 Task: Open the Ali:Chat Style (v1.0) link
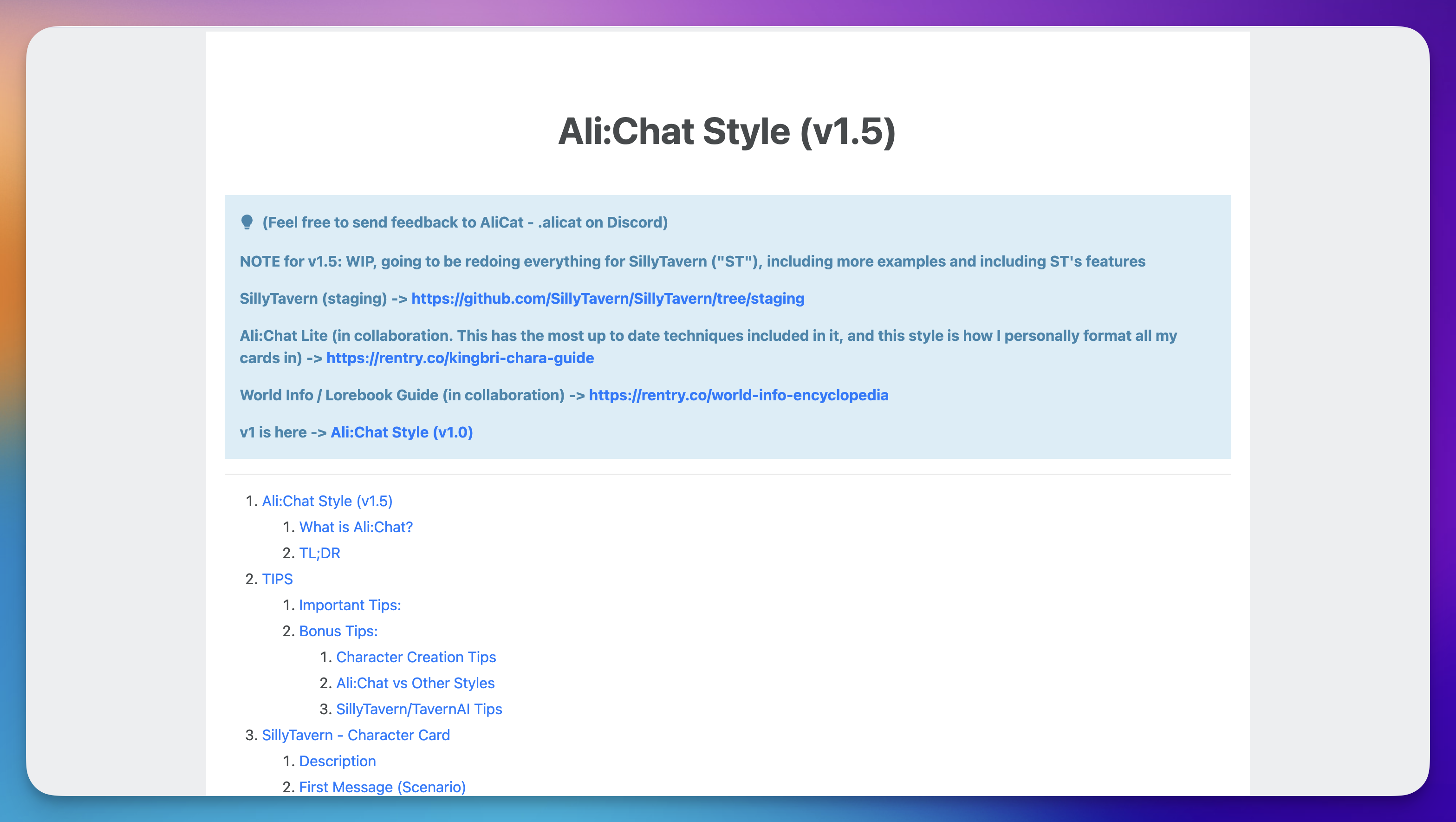coord(401,432)
